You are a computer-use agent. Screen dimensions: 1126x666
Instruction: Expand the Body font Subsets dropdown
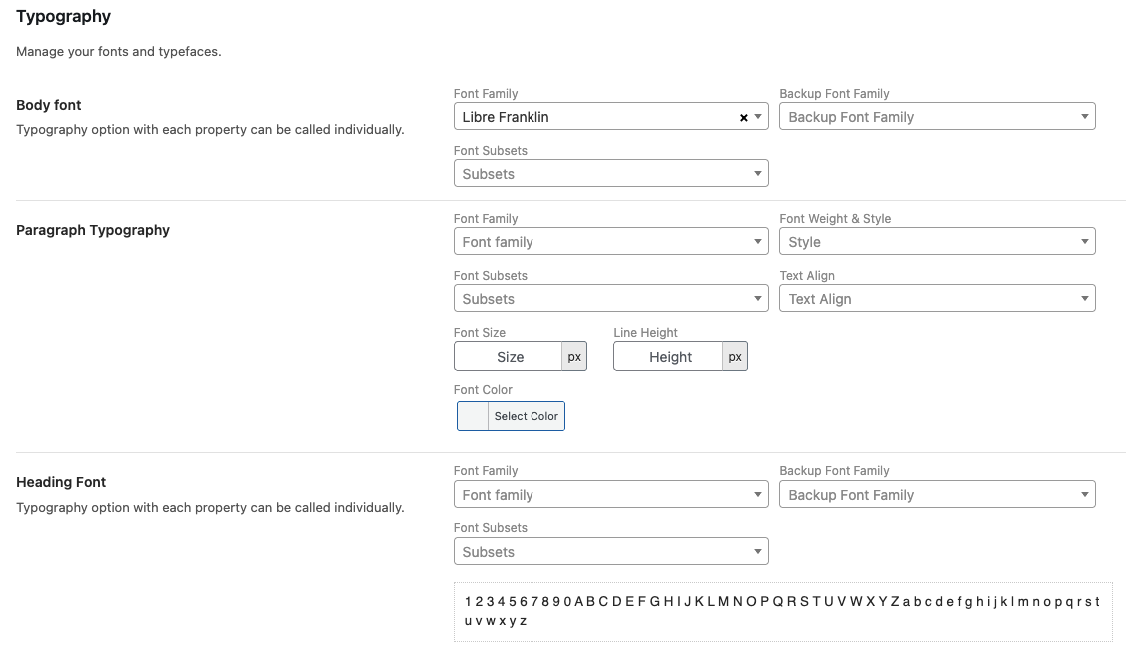pos(610,174)
